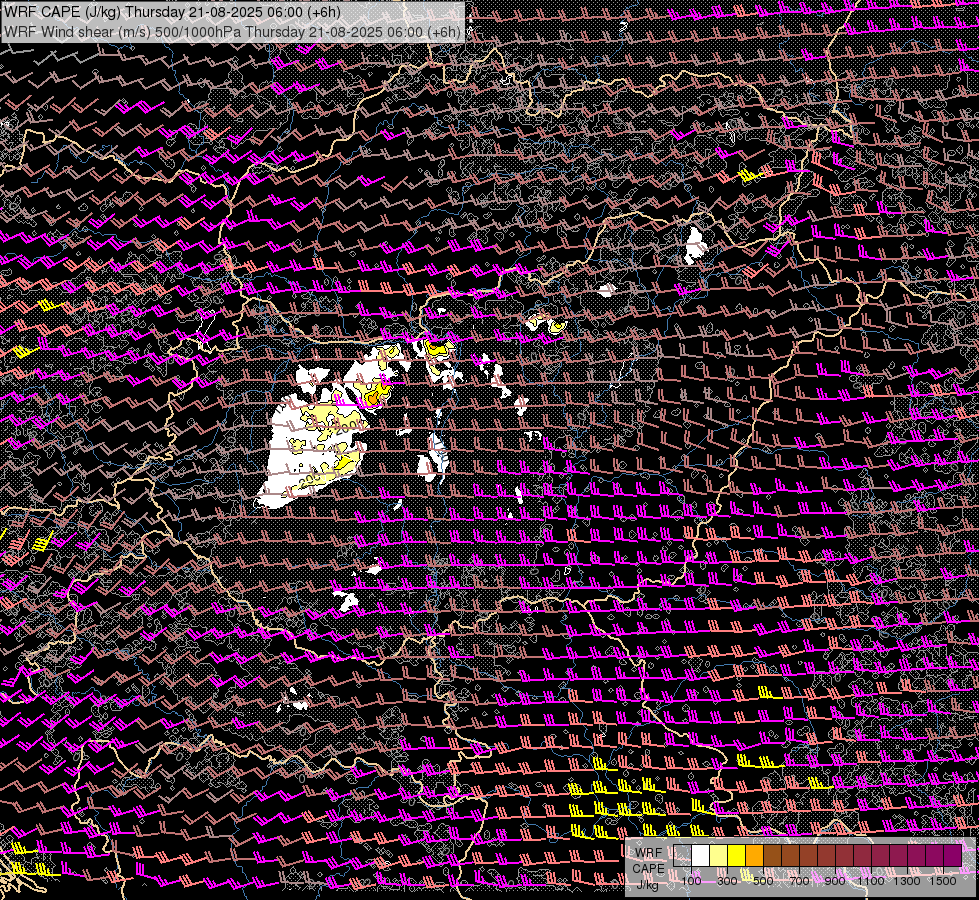The image size is (979, 900).
Task: Click the rightmost purple legend swatch
Action: 953,855
